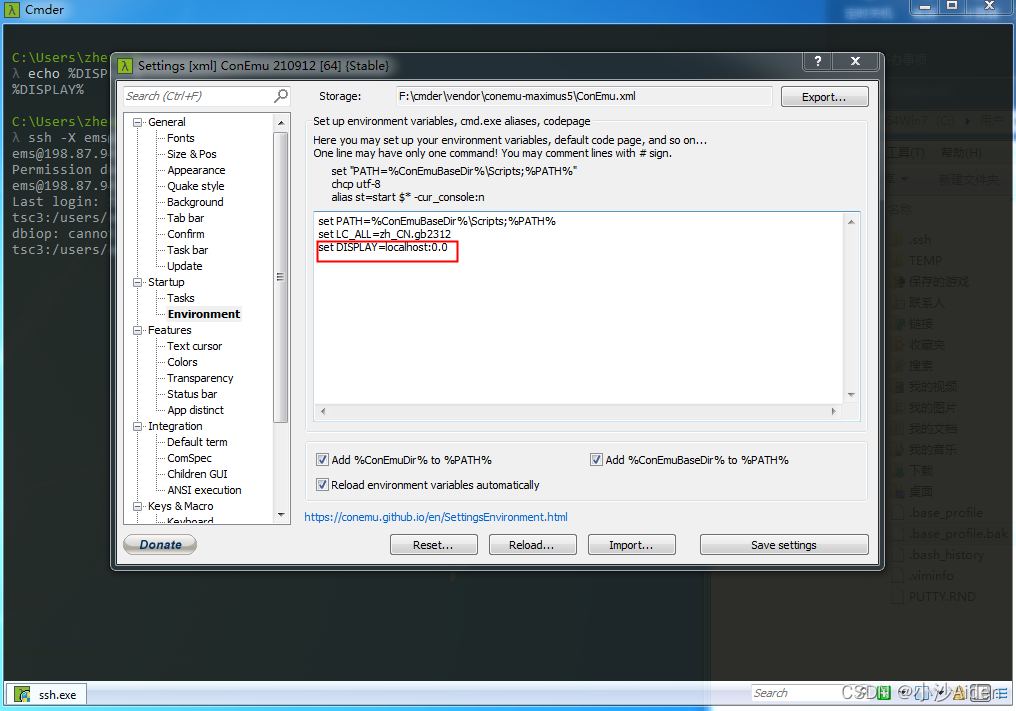This screenshot has height=711, width=1016.
Task: Click the settings tree vertical scrollbar thumb
Action: 281,277
